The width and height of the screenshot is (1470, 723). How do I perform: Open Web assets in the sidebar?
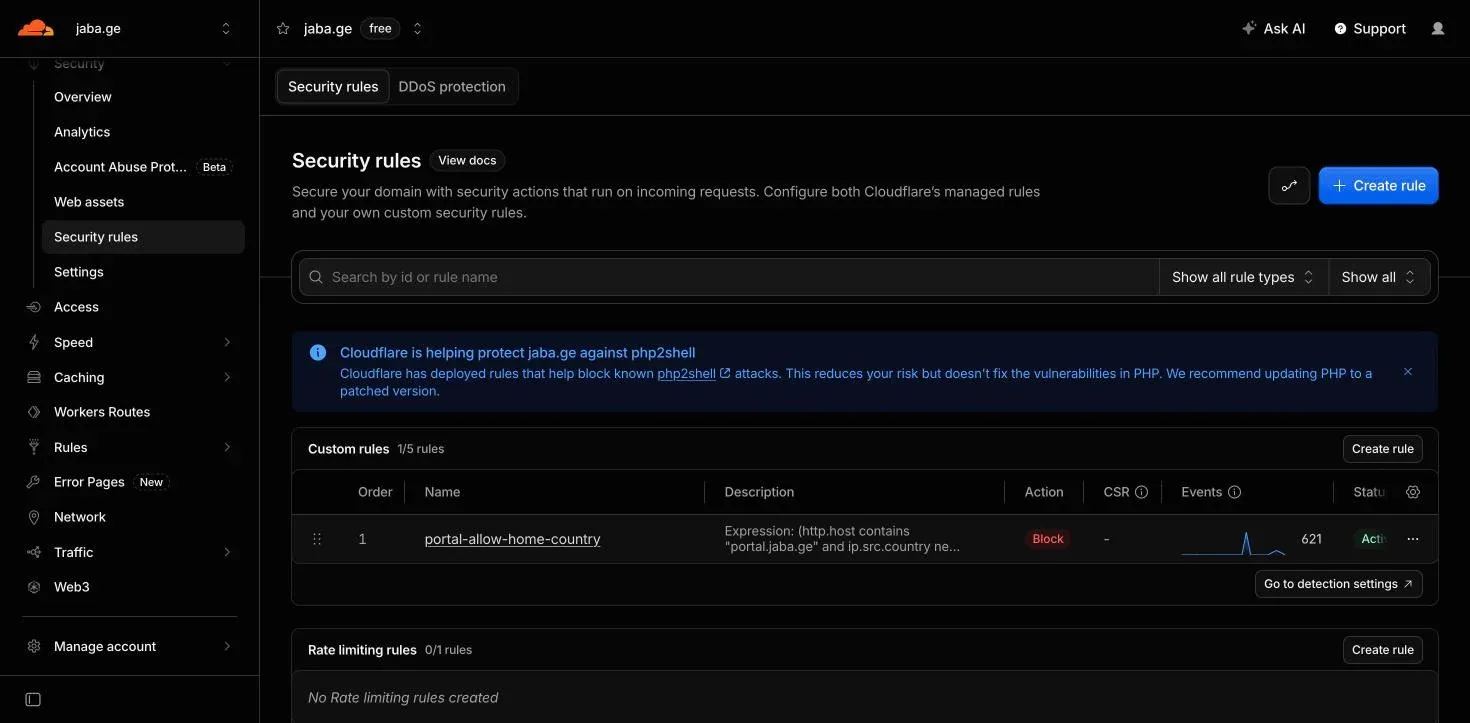(x=89, y=202)
